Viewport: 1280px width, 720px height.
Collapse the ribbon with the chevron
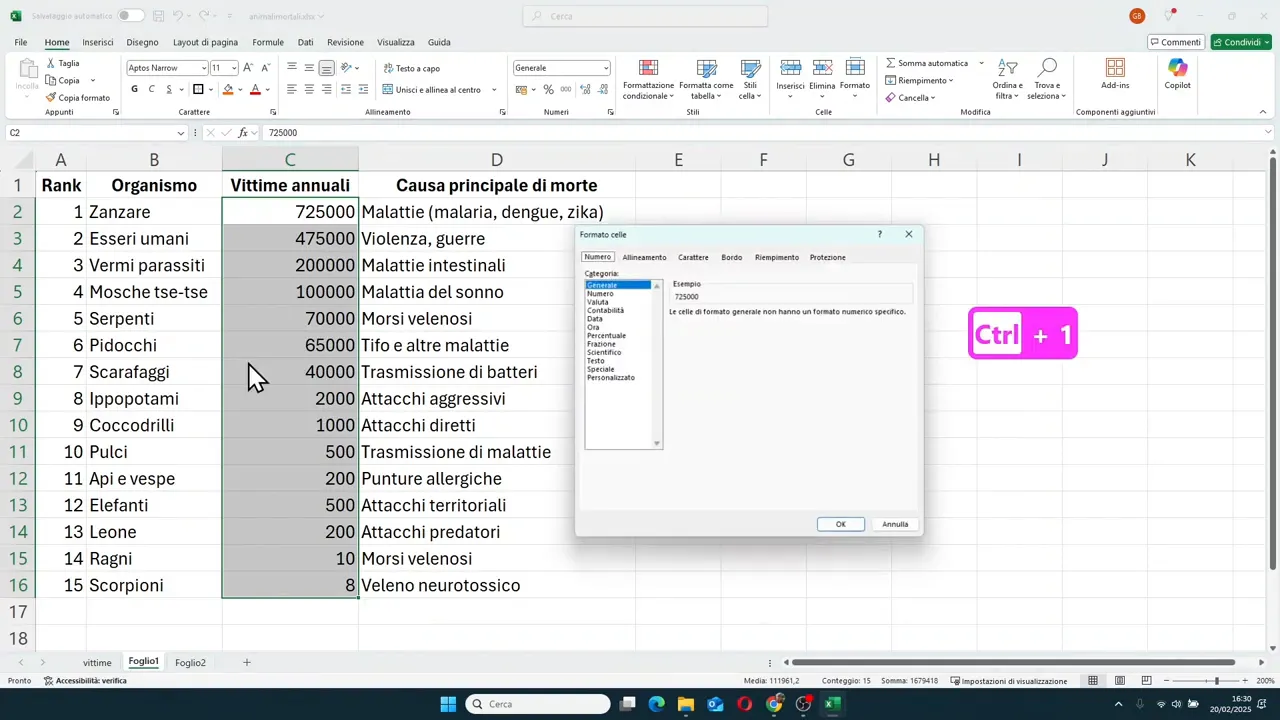tap(1263, 111)
